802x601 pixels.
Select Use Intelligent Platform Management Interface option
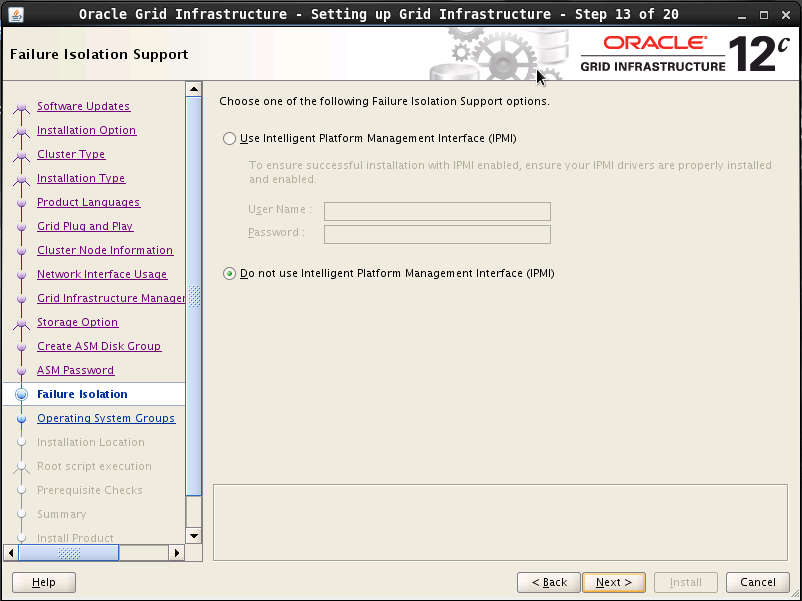click(x=230, y=139)
